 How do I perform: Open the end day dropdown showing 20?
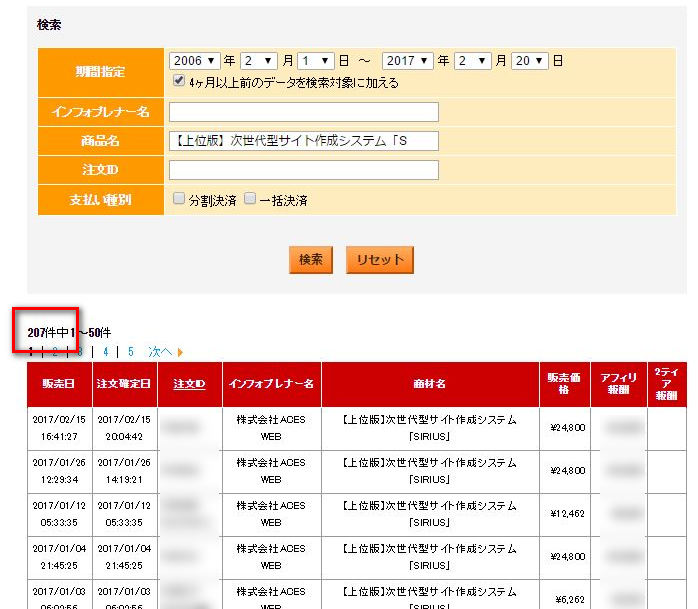click(x=530, y=61)
